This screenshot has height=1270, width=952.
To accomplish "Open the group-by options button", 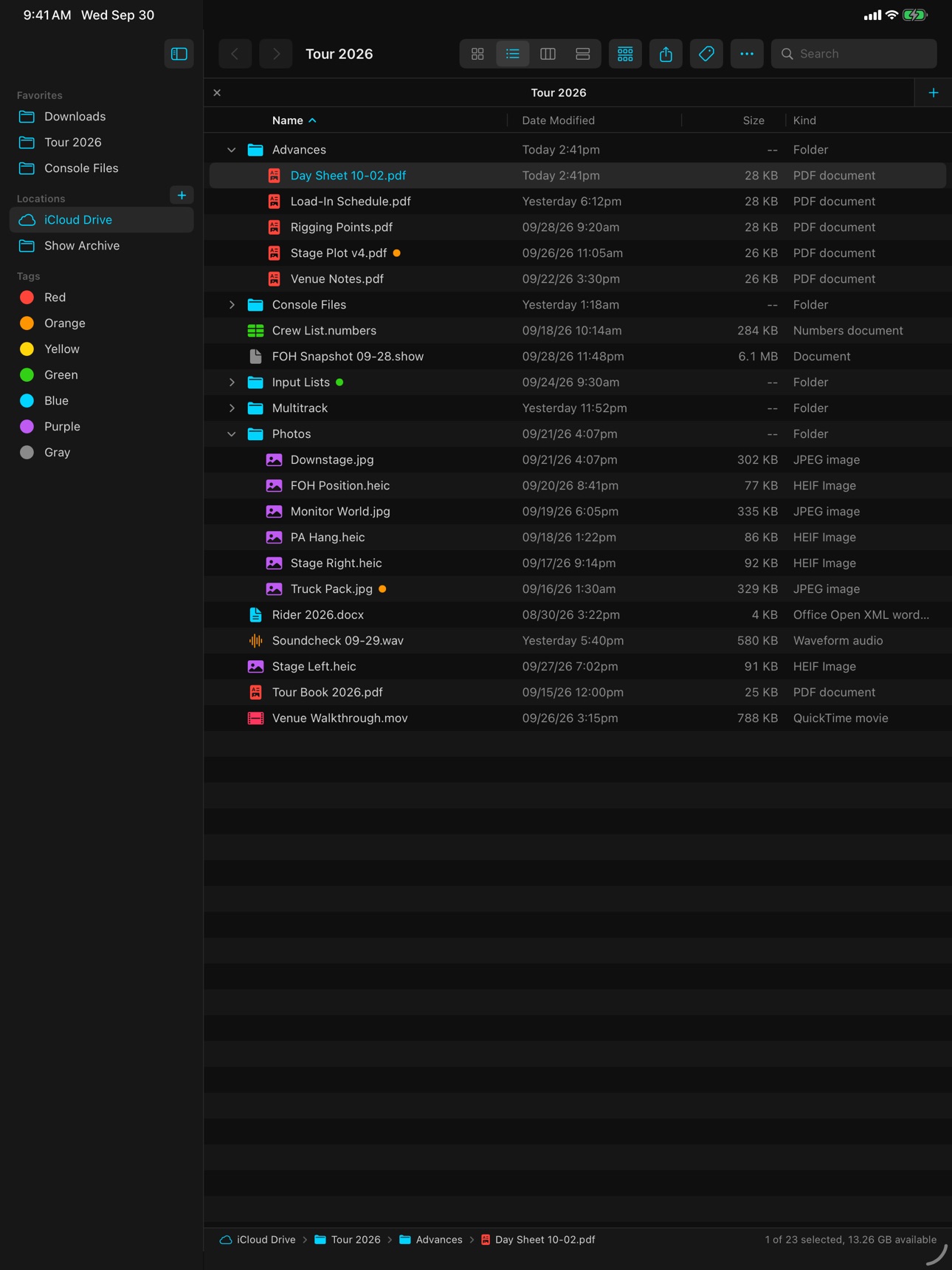I will (625, 54).
